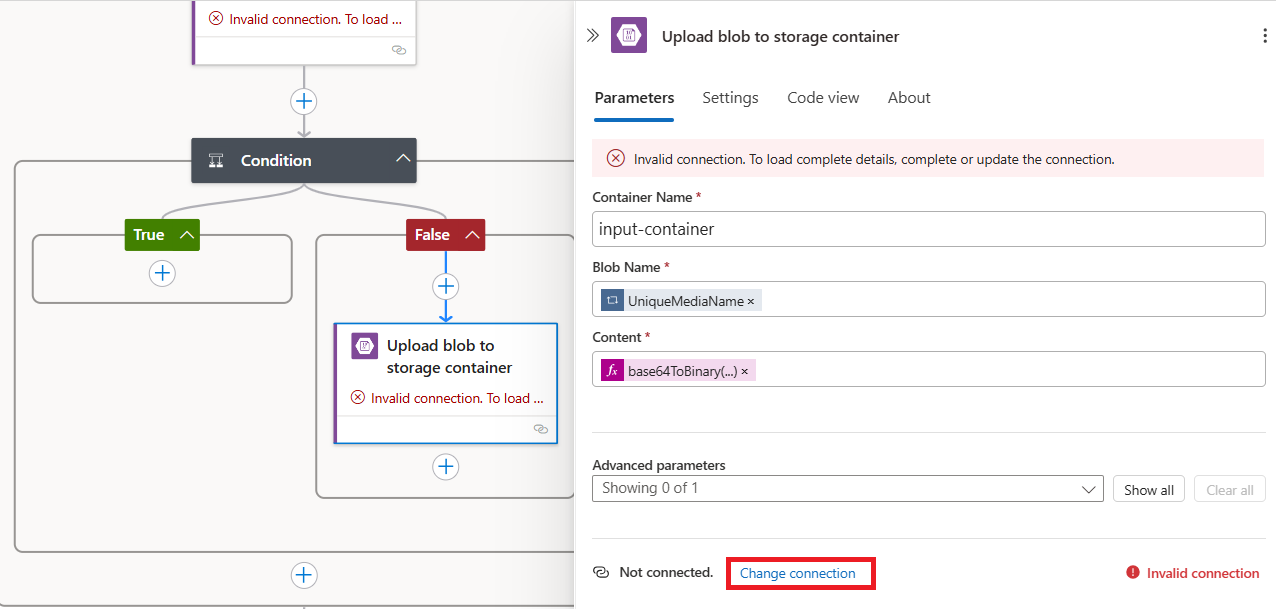Open the About tab
Image resolution: width=1276 pixels, height=609 pixels.
point(909,98)
